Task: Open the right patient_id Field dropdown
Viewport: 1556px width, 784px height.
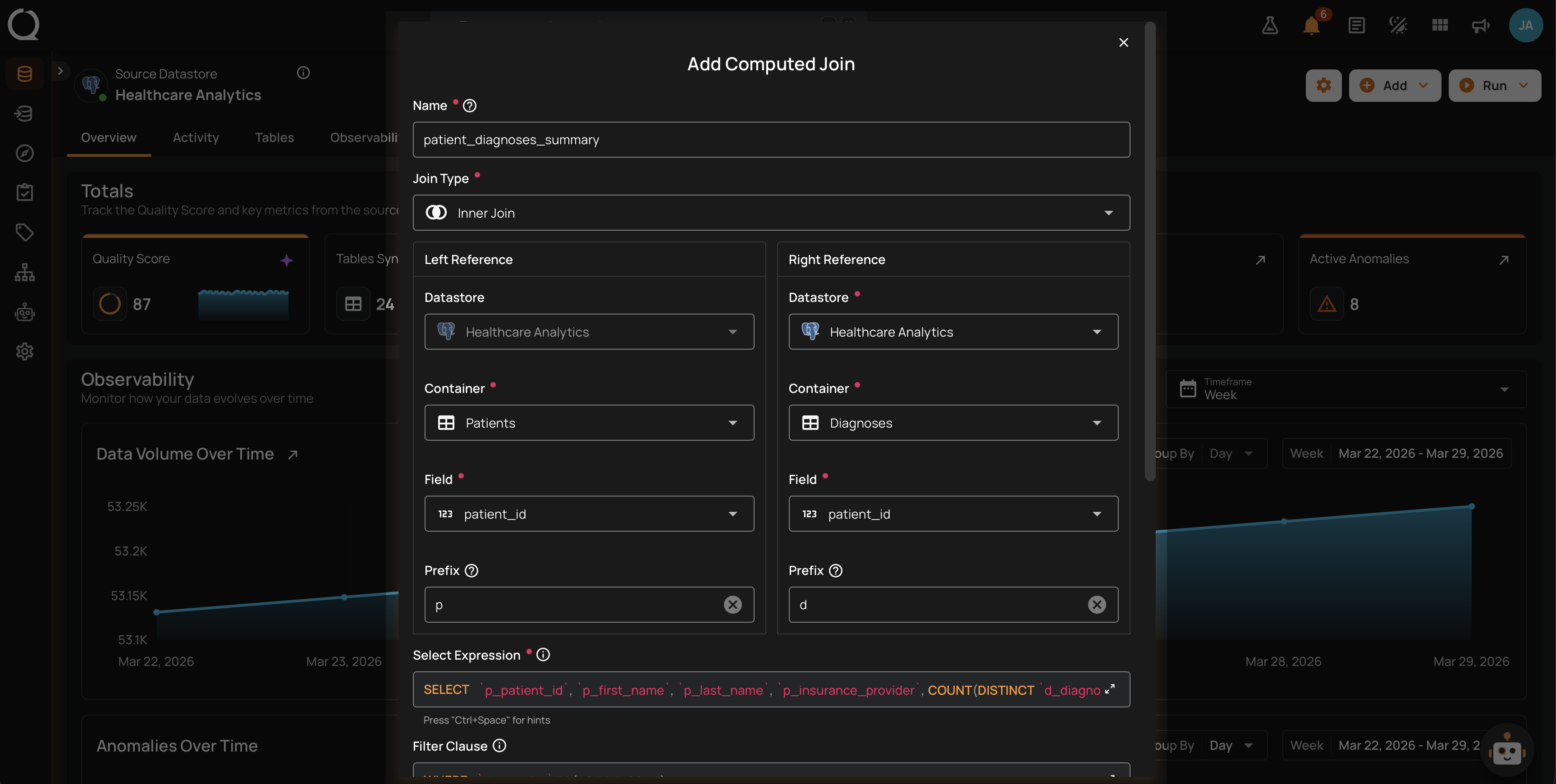Action: pyautogui.click(x=953, y=514)
